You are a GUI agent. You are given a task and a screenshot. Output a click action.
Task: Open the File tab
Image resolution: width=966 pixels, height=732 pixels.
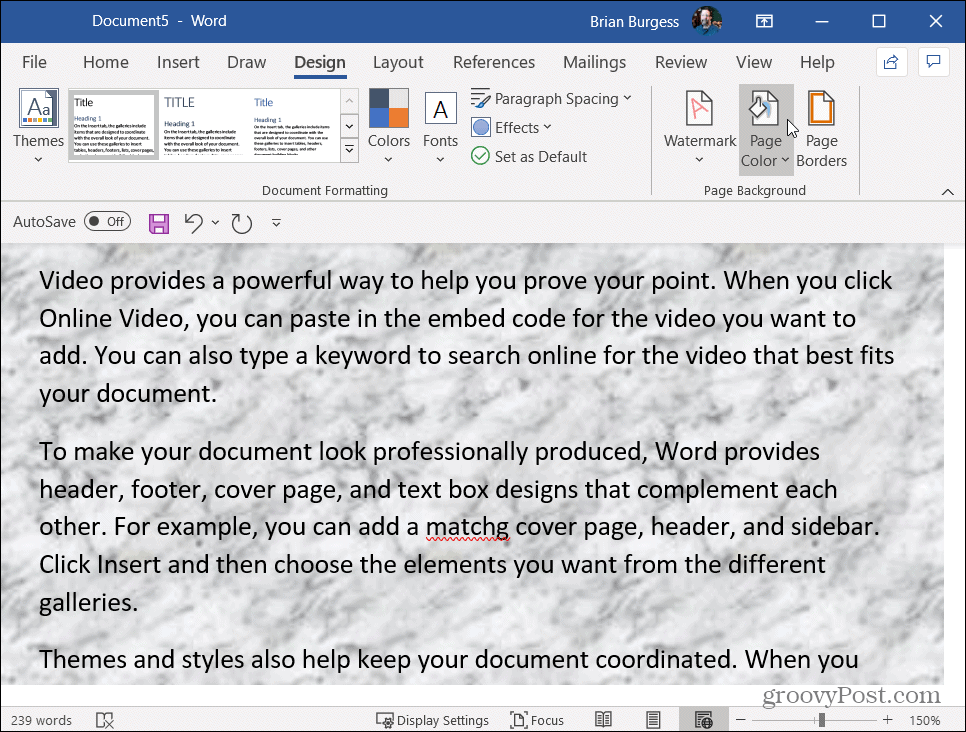(34, 62)
